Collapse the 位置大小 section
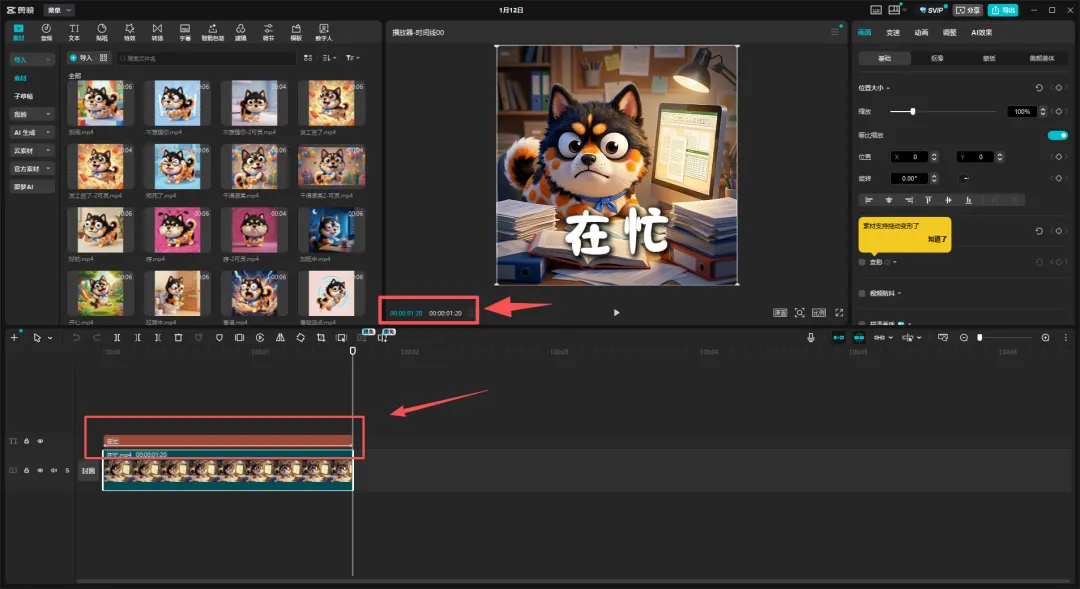This screenshot has height=589, width=1080. pos(888,88)
